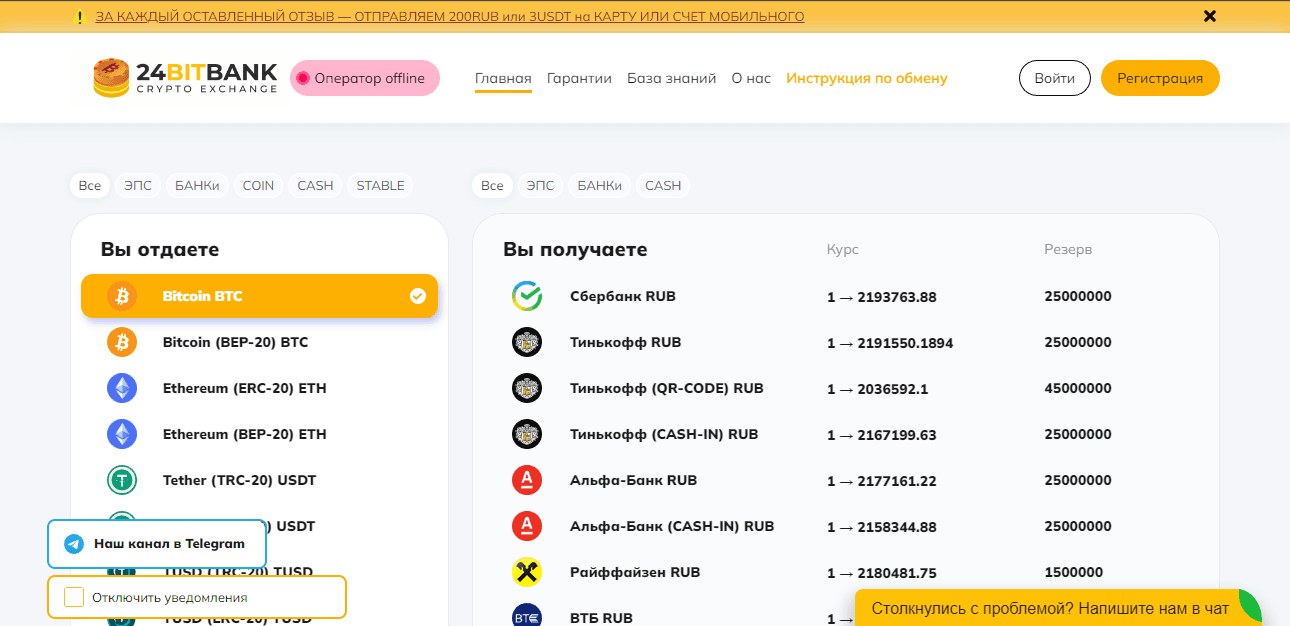
Task: Open the Гарантии menu item
Action: (579, 78)
